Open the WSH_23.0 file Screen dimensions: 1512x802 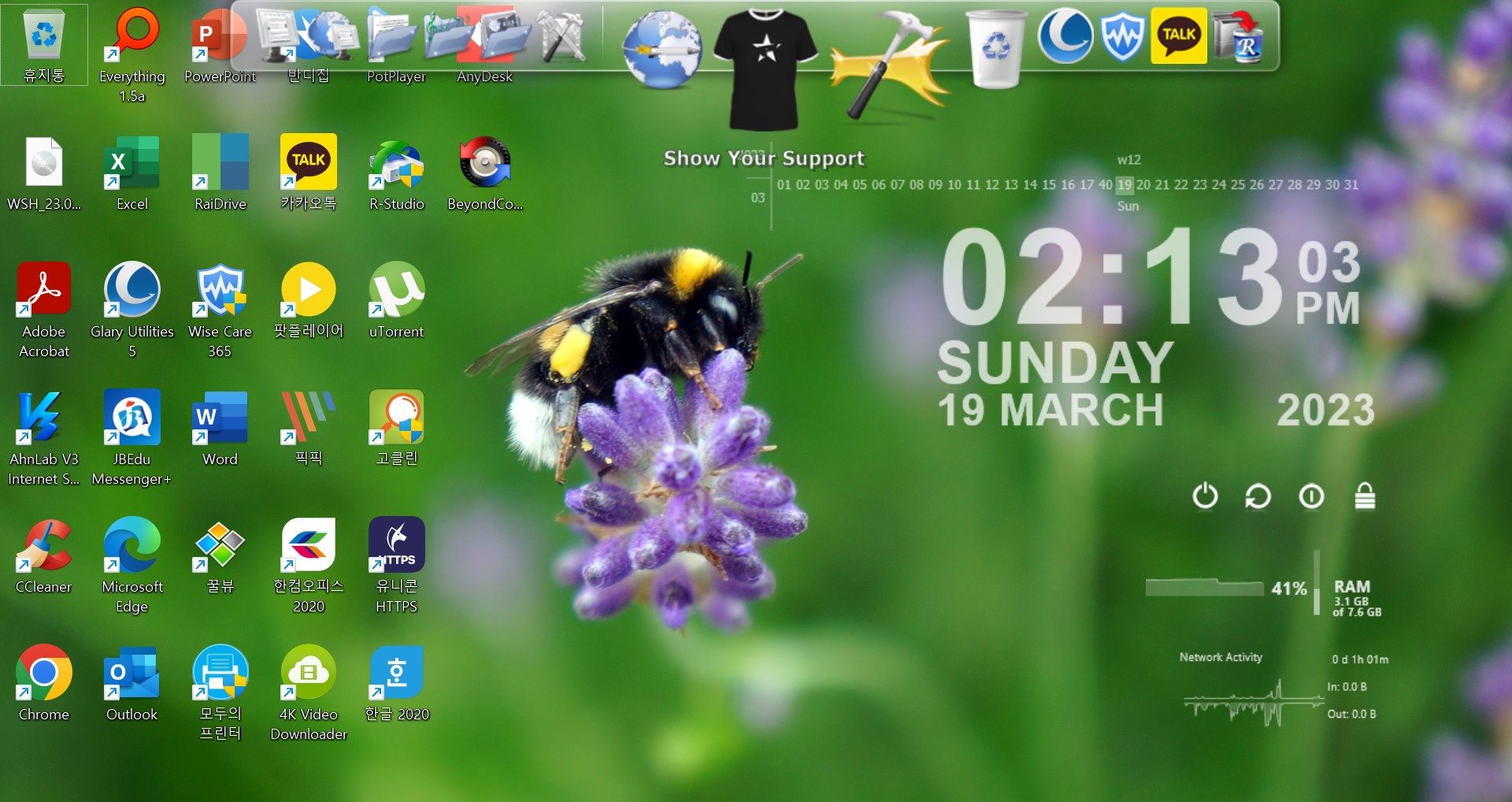[x=44, y=173]
